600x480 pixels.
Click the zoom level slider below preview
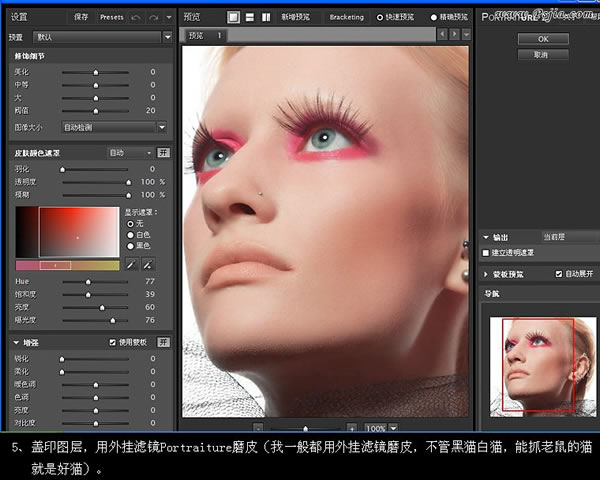pos(305,428)
